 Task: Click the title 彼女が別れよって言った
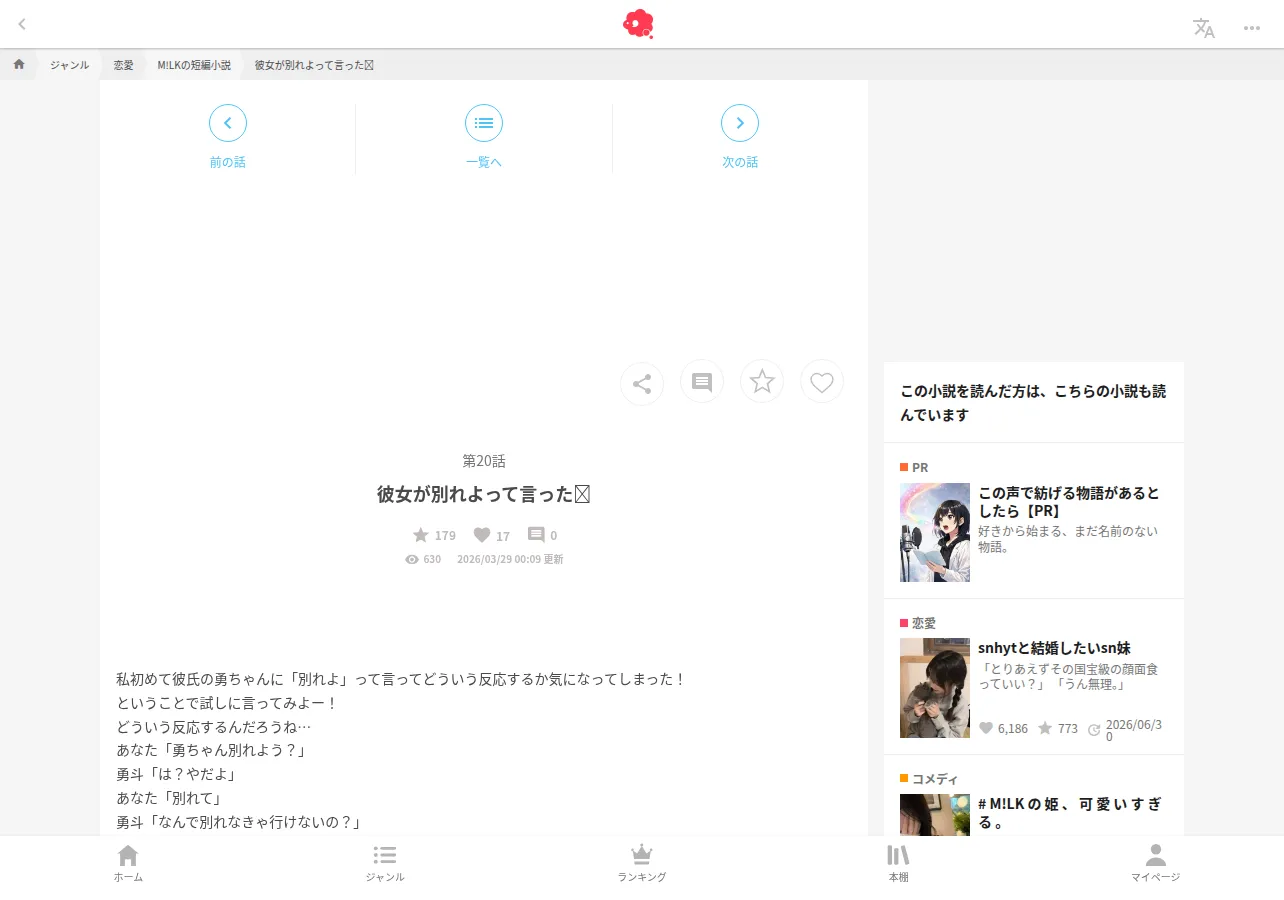[x=483, y=494]
